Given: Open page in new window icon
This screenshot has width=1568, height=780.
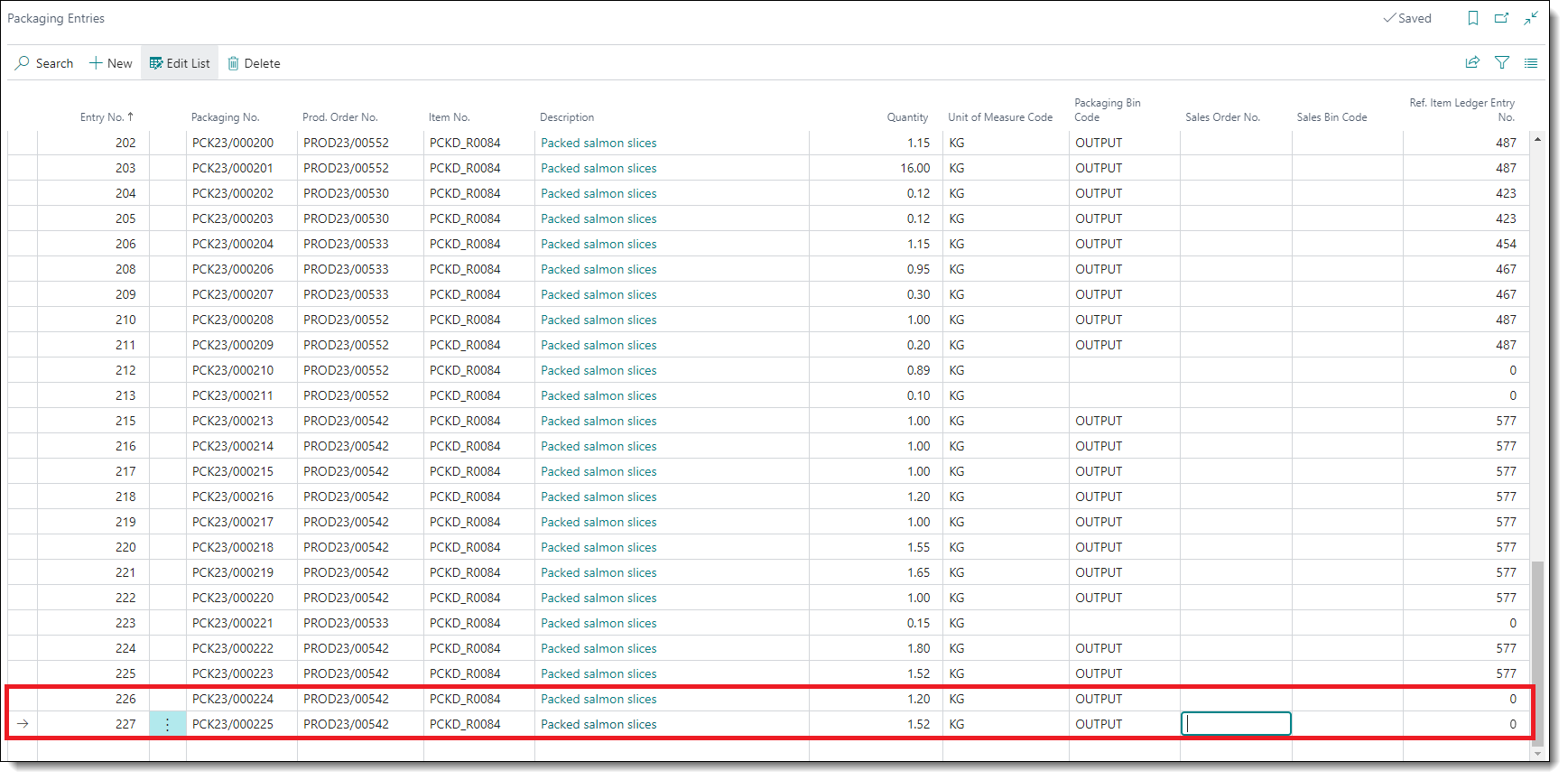Looking at the screenshot, I should [x=1501, y=18].
